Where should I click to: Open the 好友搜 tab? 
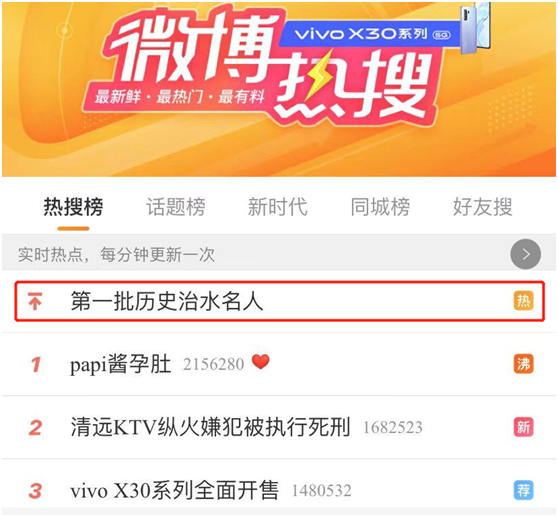[483, 207]
